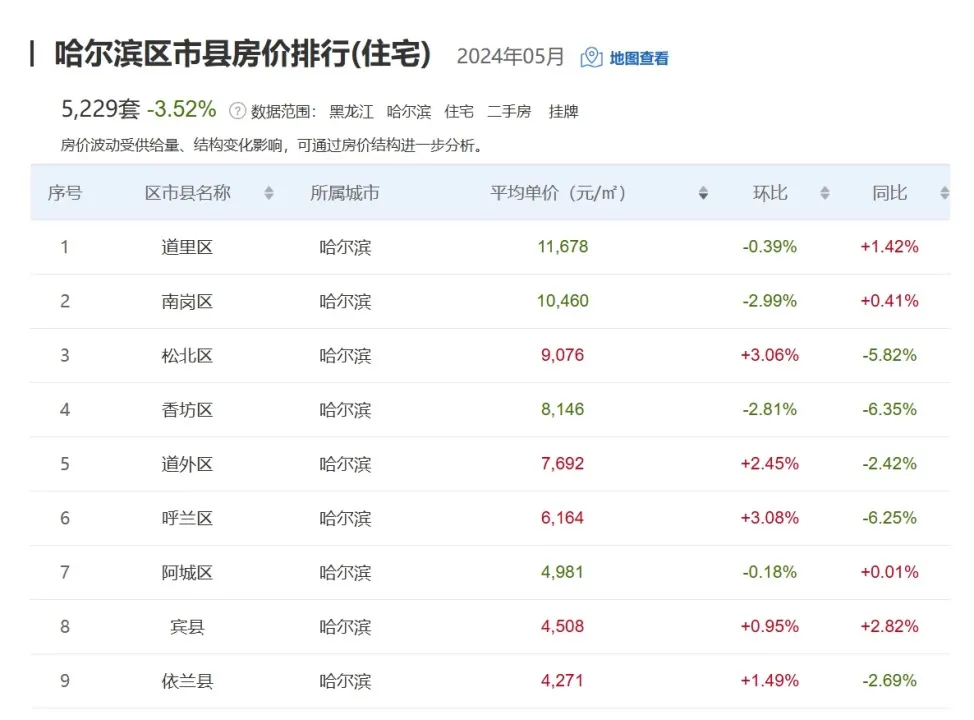Select the price 10,460
This screenshot has width=974, height=720.
tap(563, 301)
